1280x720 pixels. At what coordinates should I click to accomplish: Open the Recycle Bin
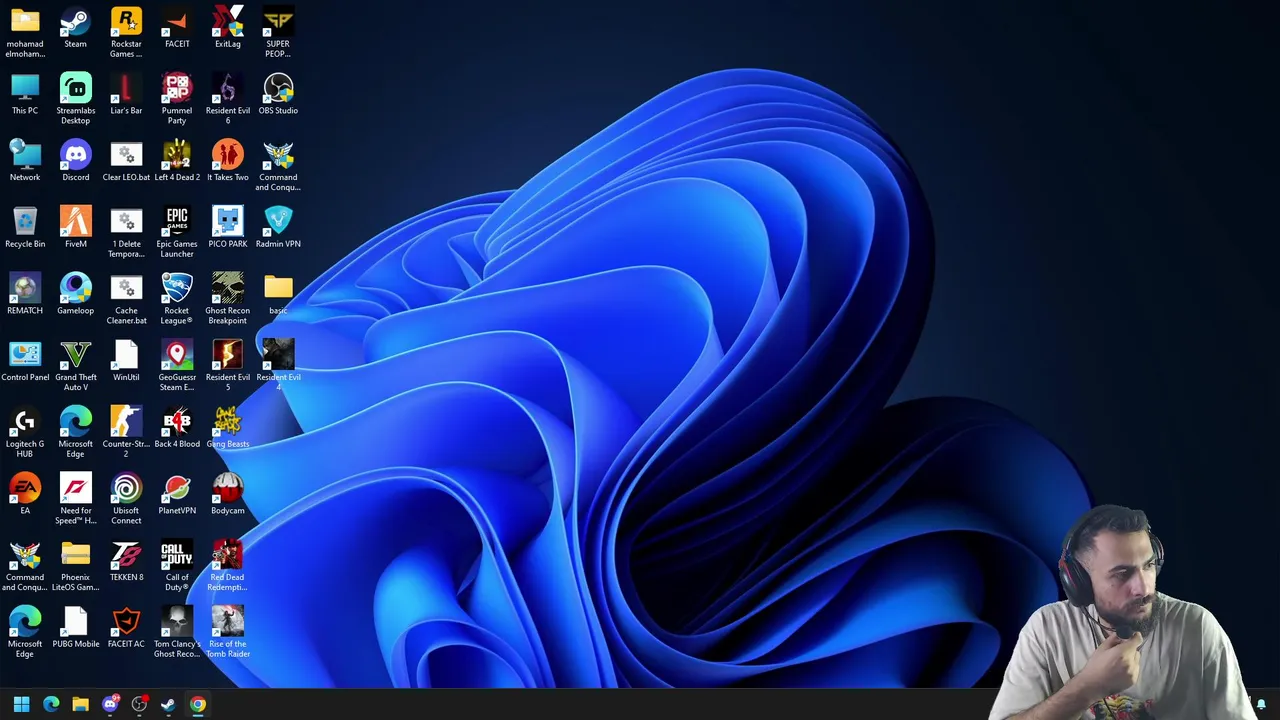pos(25,227)
